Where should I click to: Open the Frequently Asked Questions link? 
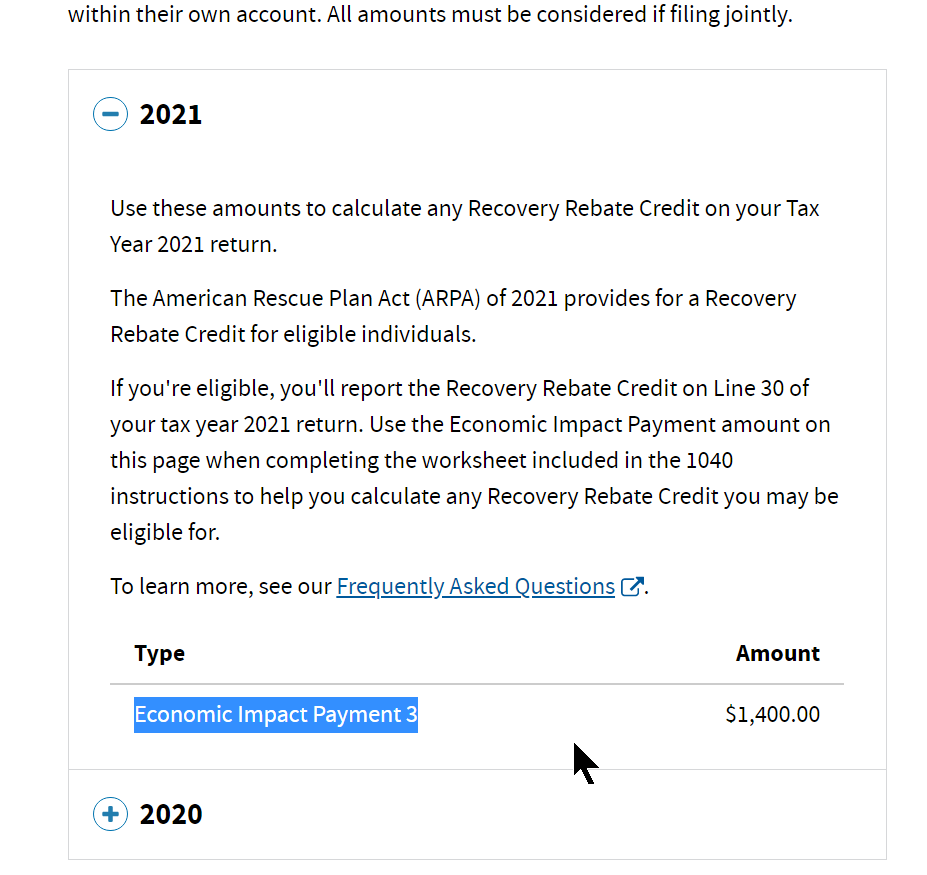475,586
